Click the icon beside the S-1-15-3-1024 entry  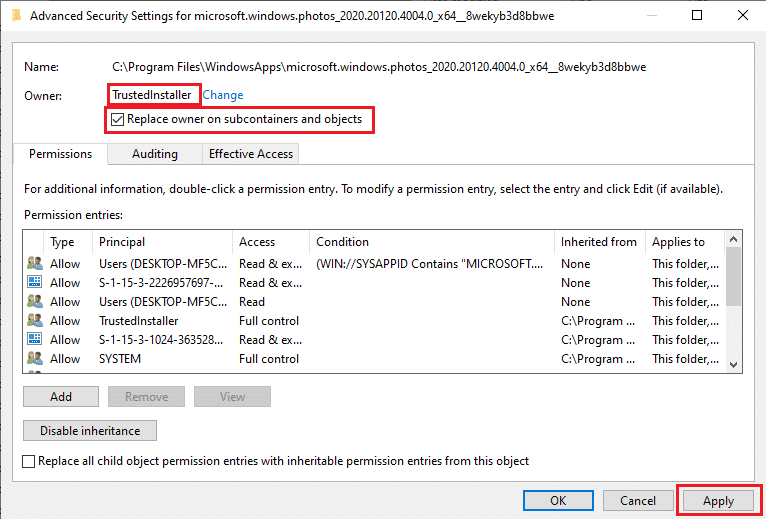coord(35,340)
